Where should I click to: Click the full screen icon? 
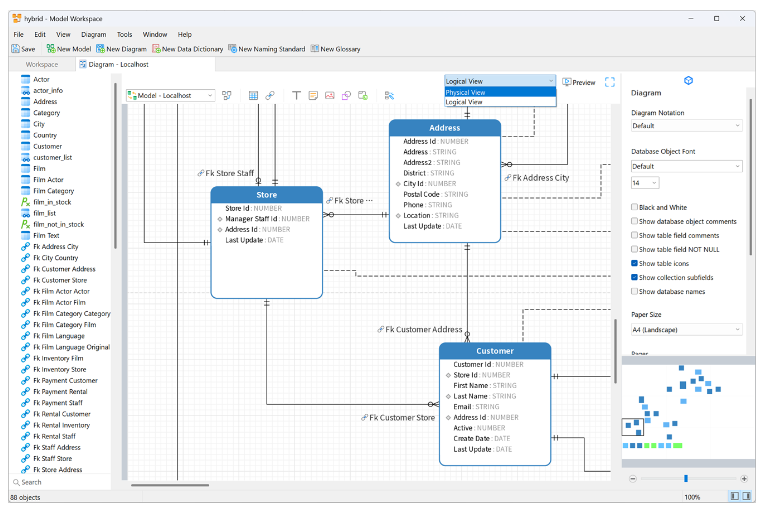point(610,82)
